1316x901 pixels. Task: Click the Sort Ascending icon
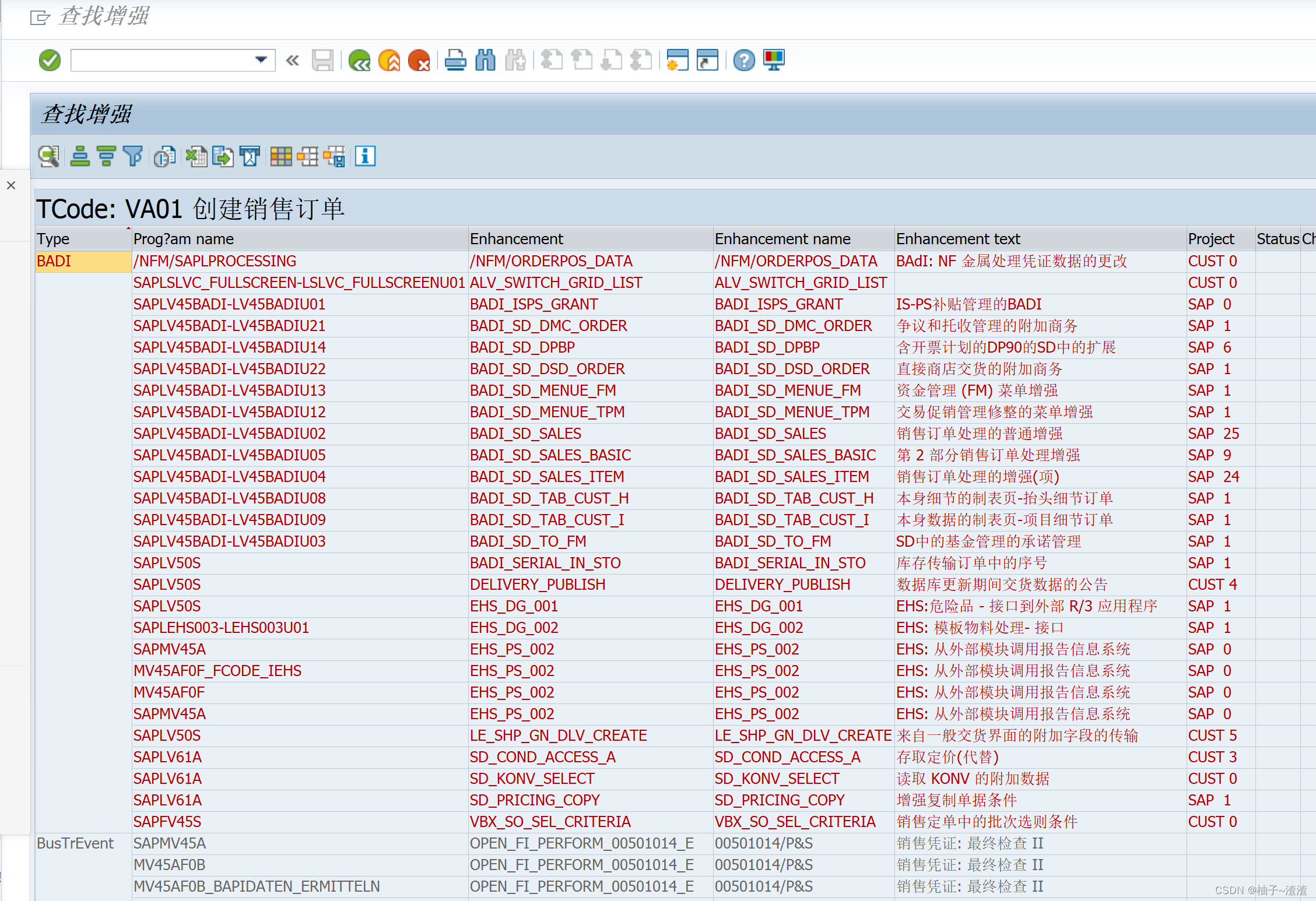point(80,156)
